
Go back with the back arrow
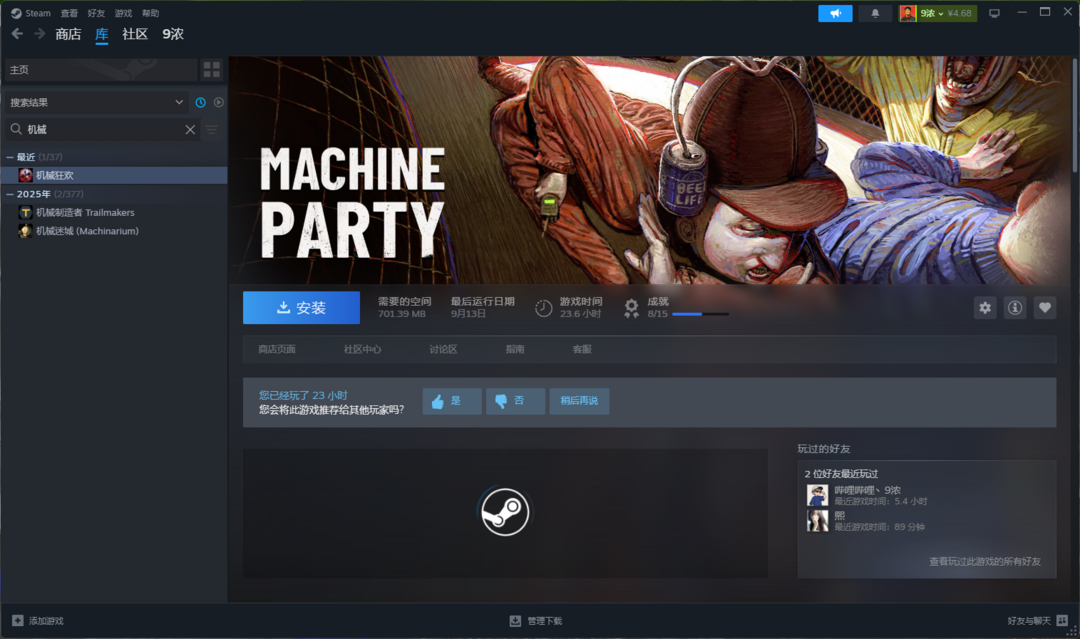click(17, 34)
